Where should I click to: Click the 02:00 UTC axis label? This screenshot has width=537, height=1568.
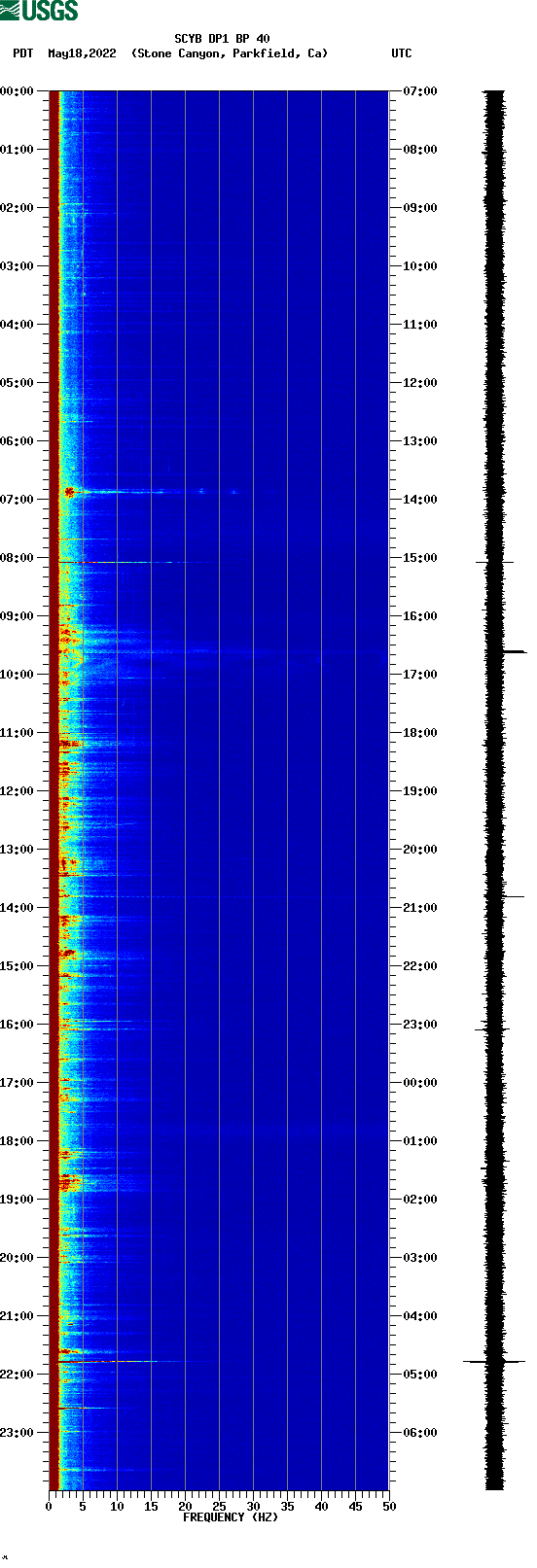point(420,1200)
